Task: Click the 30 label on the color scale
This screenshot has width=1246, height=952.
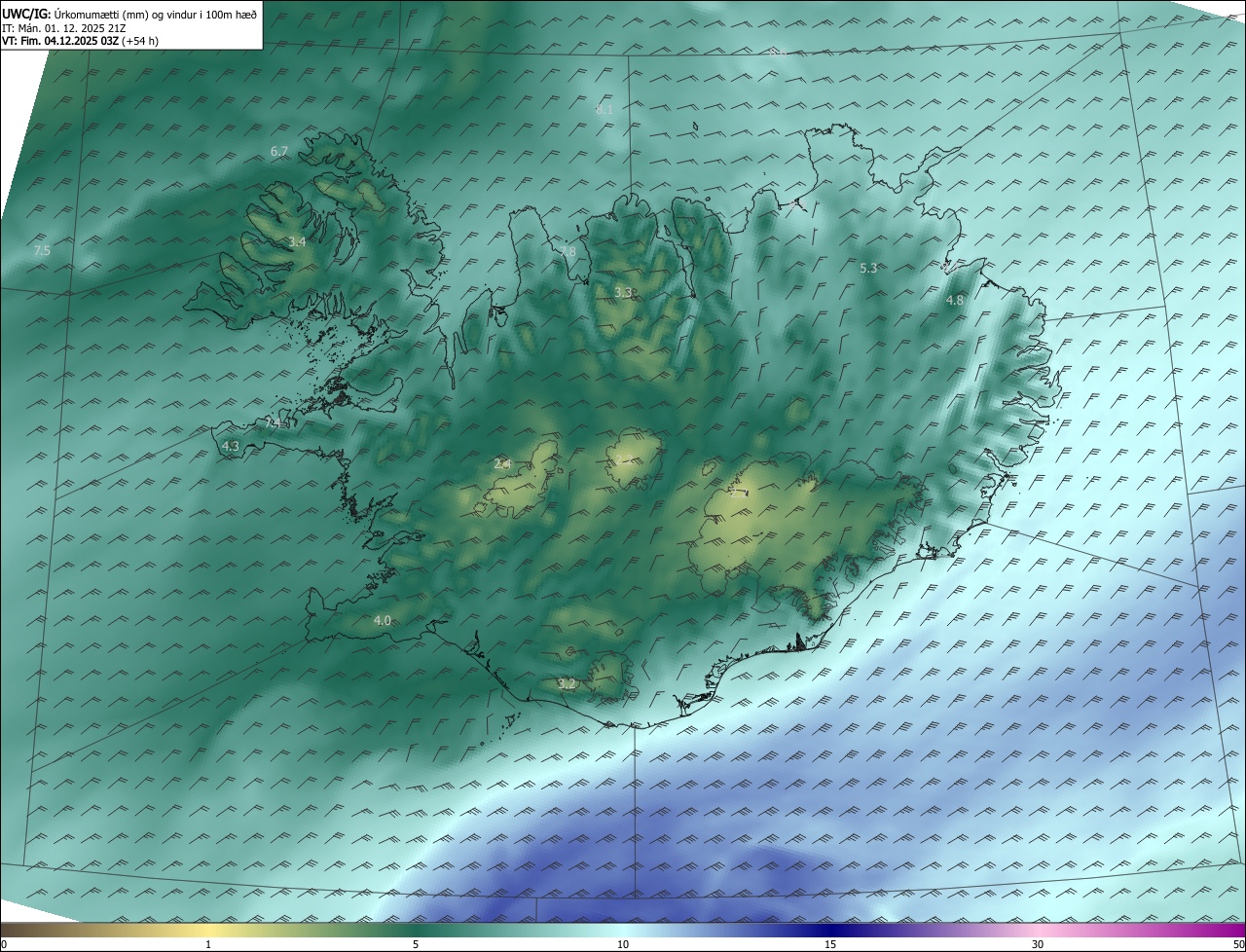Action: coord(1038,945)
